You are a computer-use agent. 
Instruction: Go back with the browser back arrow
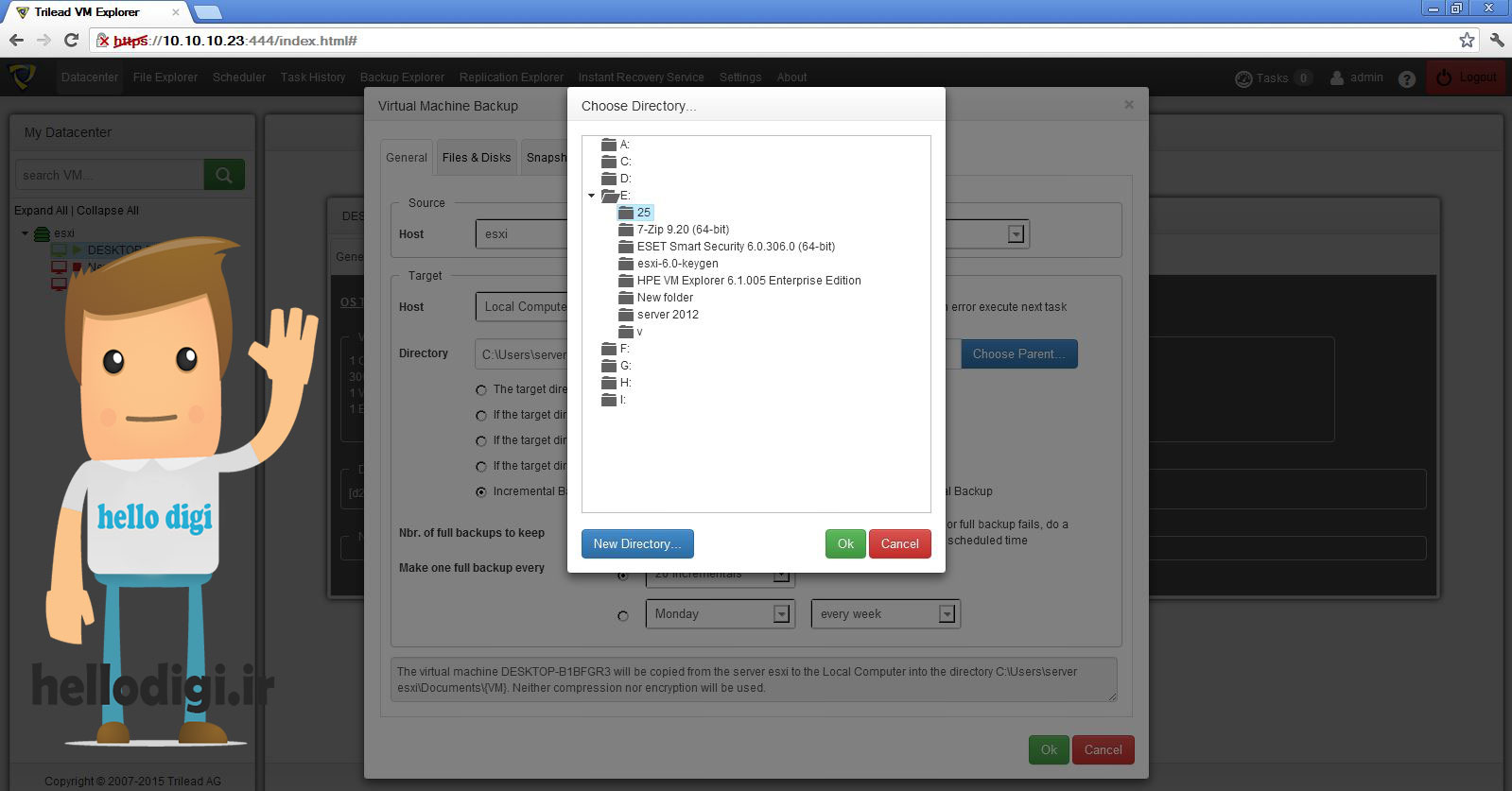pos(16,40)
